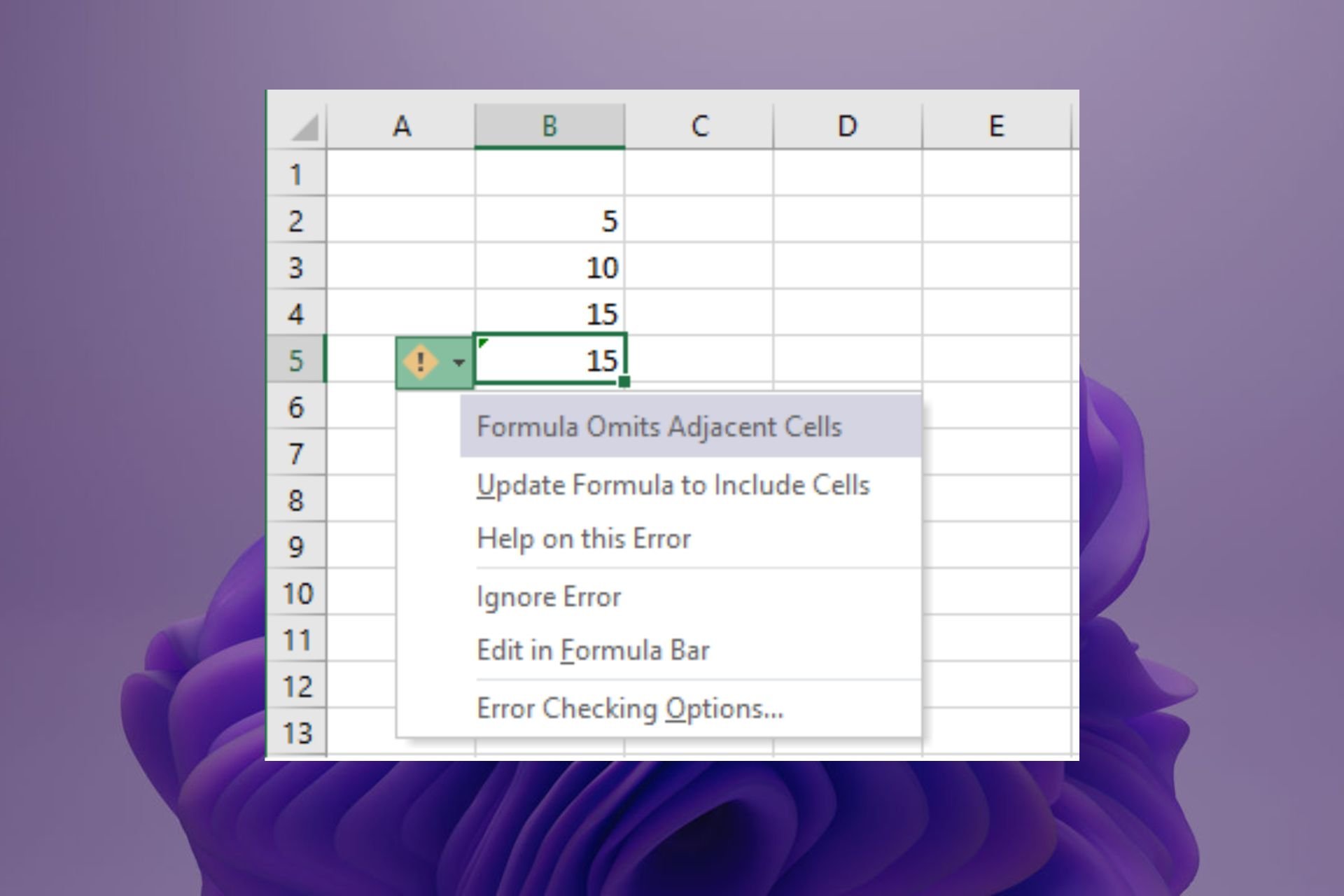Click the dropdown arrow on error indicator
This screenshot has width=1344, height=896.
[x=456, y=362]
